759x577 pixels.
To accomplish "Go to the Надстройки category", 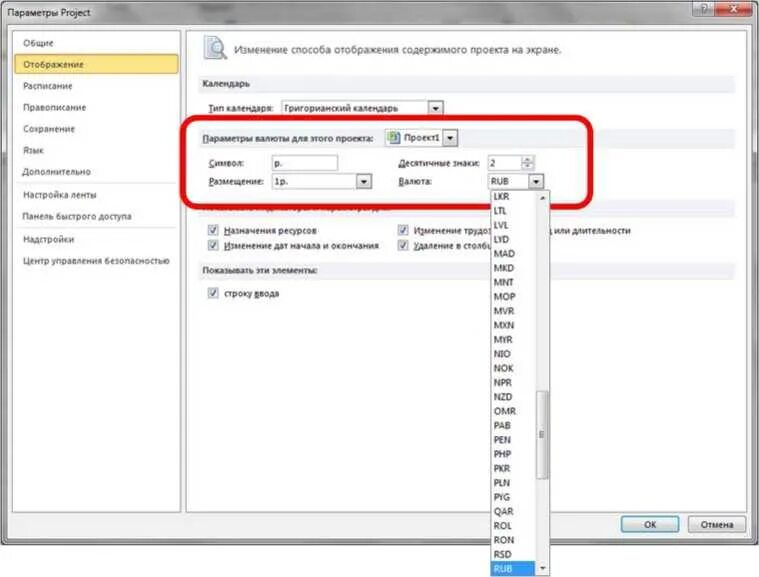I will (48, 240).
